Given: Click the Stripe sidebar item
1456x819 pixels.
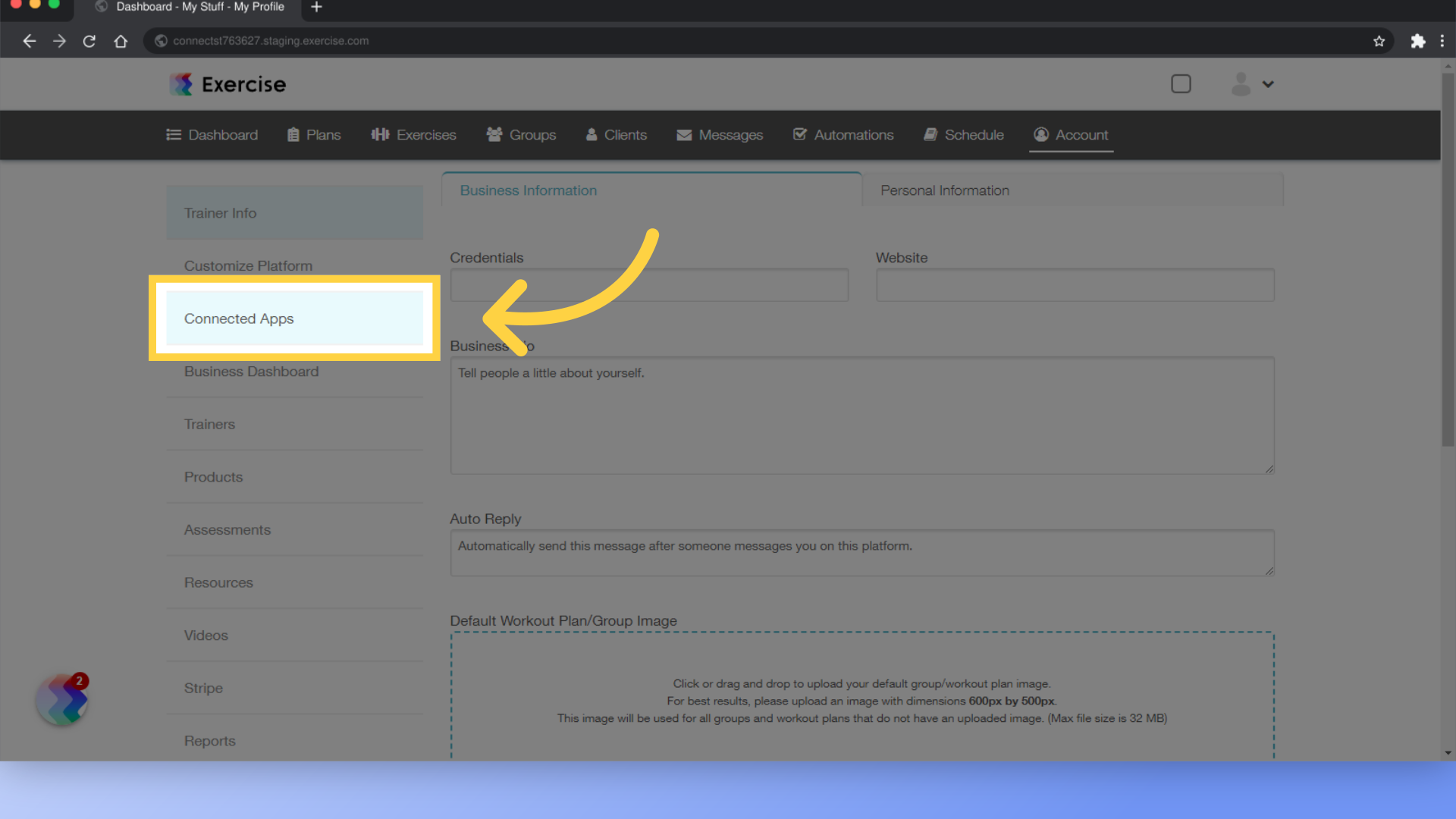Looking at the screenshot, I should tap(202, 688).
